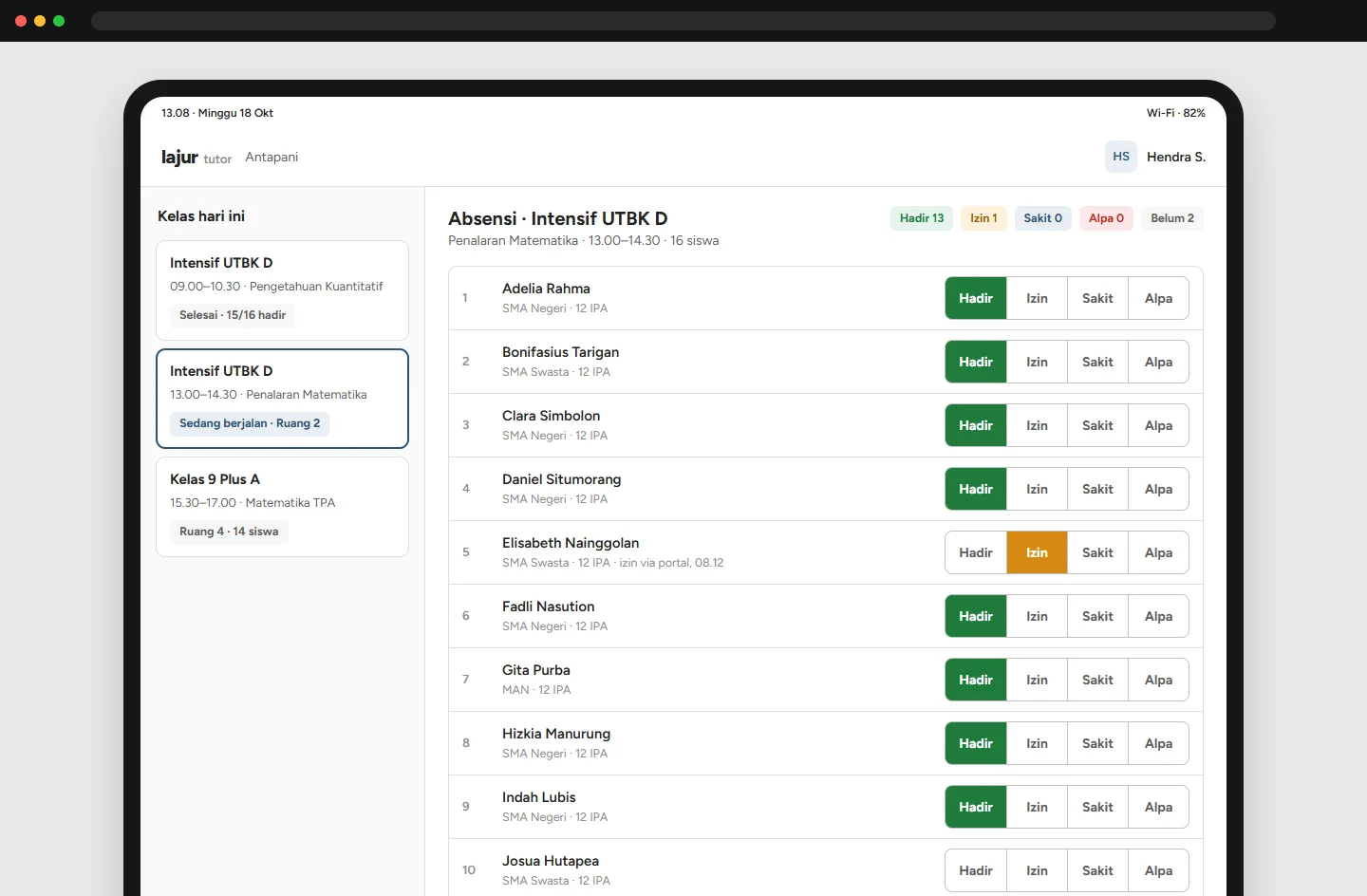Filter by the Belum 2 badge
Image resolution: width=1367 pixels, height=896 pixels.
[x=1172, y=218]
